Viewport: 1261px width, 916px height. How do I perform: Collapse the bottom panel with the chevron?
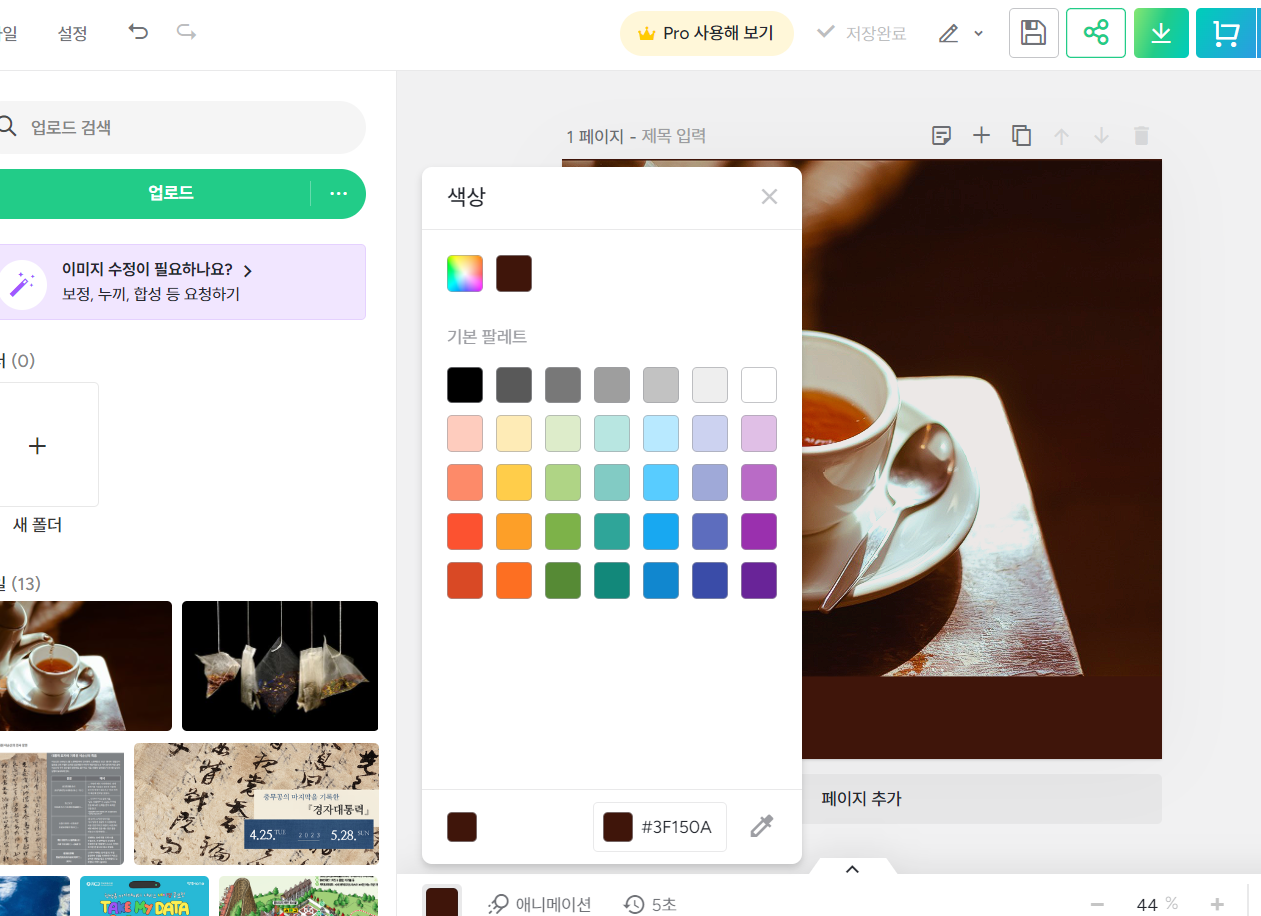point(852,869)
